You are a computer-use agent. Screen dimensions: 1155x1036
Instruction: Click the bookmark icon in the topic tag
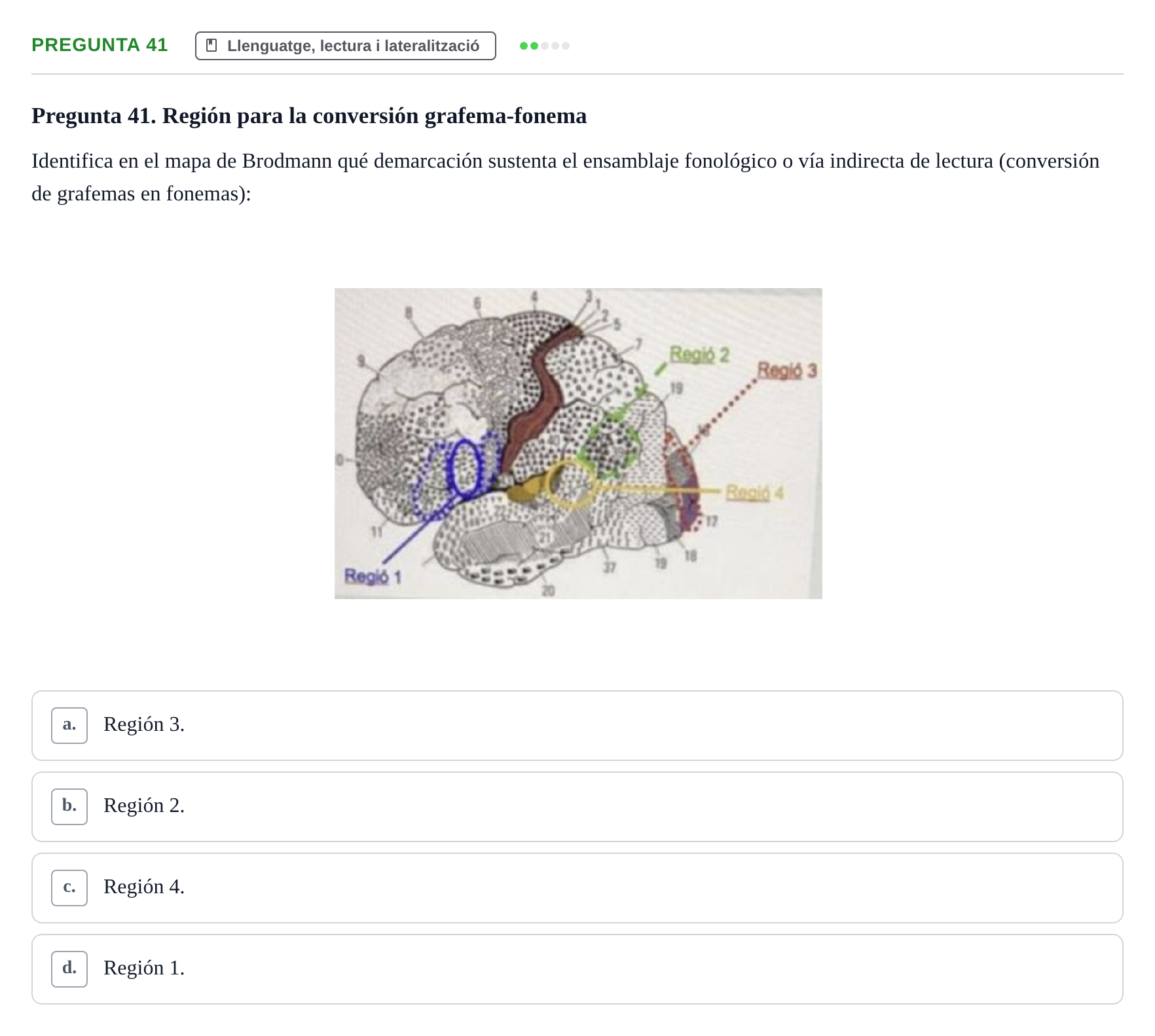tap(211, 46)
